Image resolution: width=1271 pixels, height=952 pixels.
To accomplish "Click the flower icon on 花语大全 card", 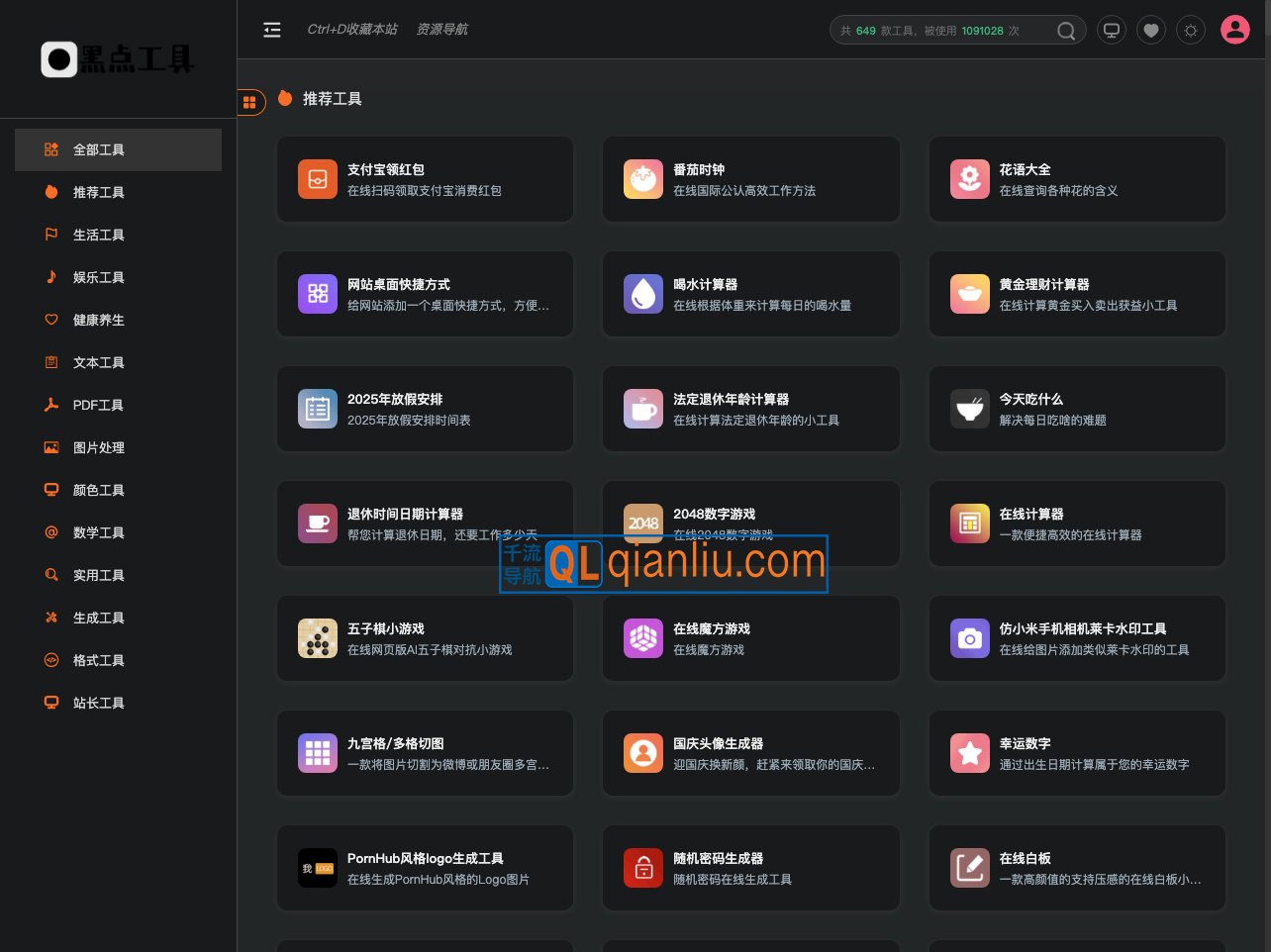I will pyautogui.click(x=970, y=179).
